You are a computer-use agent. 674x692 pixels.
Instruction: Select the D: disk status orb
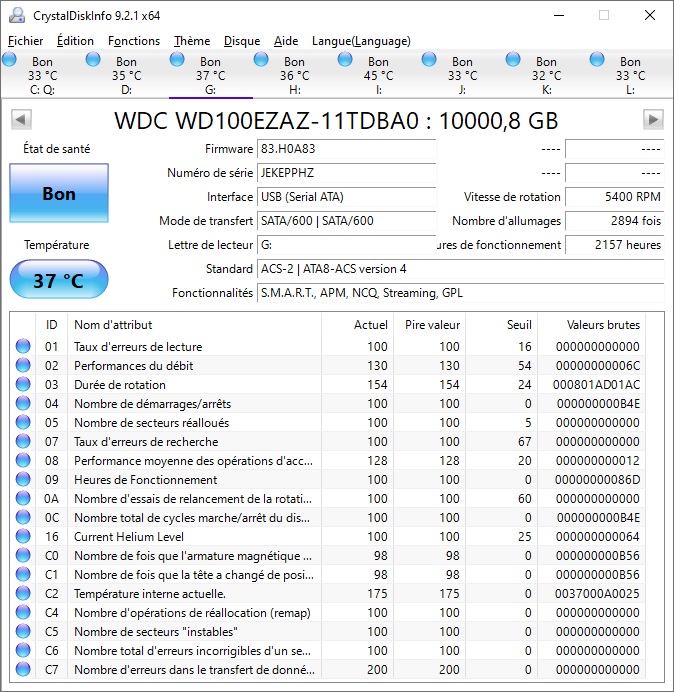[93, 59]
